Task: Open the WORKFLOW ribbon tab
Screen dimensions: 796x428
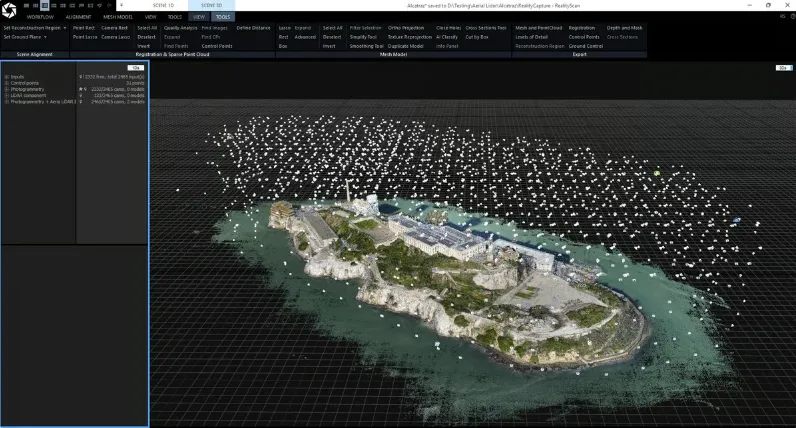Action: (x=40, y=17)
